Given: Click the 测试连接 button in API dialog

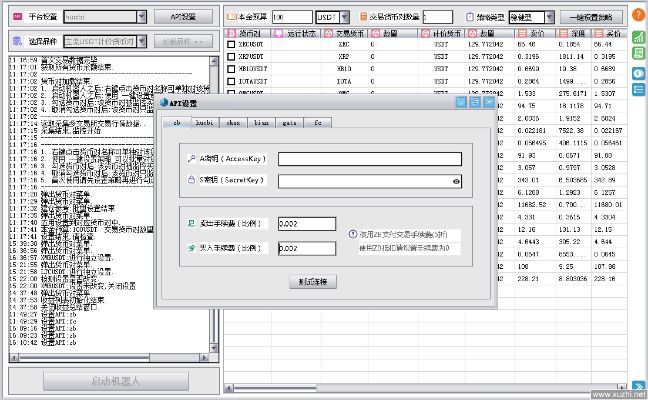Looking at the screenshot, I should click(x=313, y=282).
